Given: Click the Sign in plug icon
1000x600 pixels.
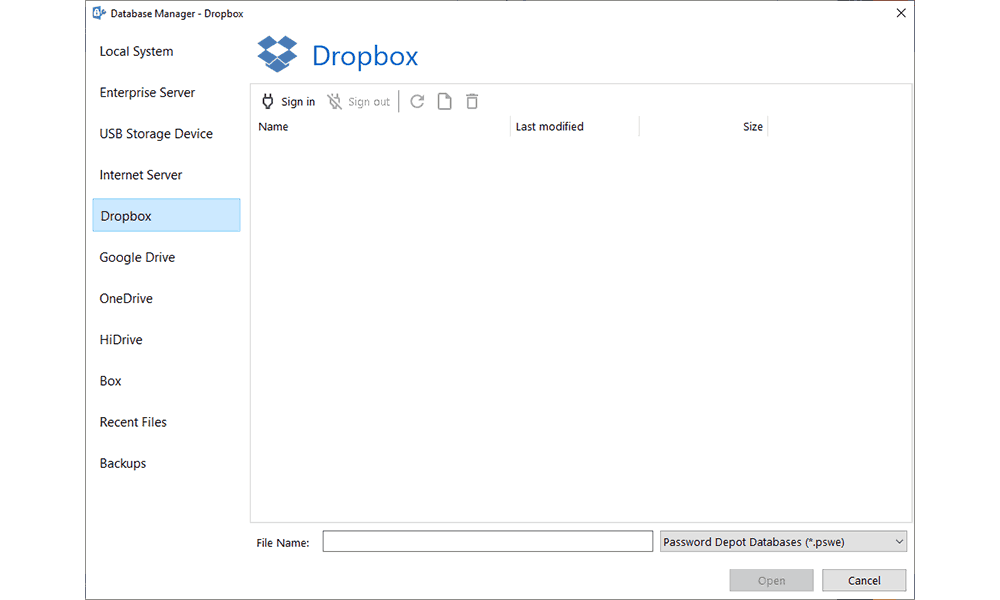Looking at the screenshot, I should coord(268,101).
